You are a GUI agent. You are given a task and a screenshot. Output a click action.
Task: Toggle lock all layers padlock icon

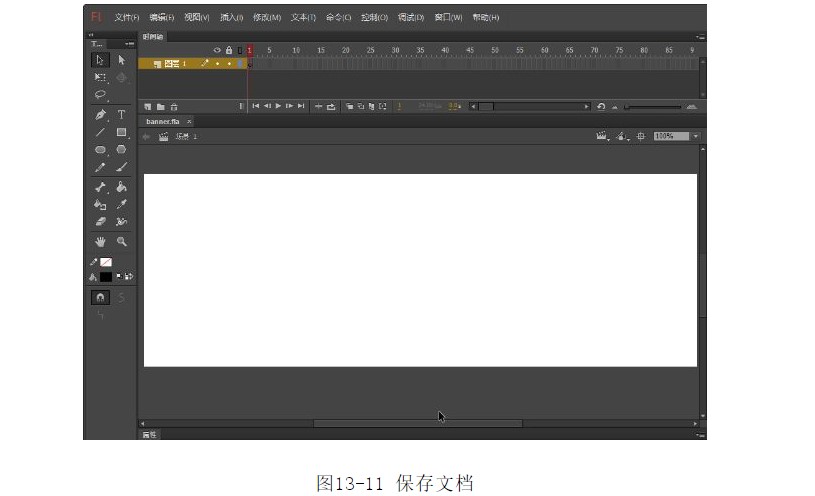click(x=228, y=50)
